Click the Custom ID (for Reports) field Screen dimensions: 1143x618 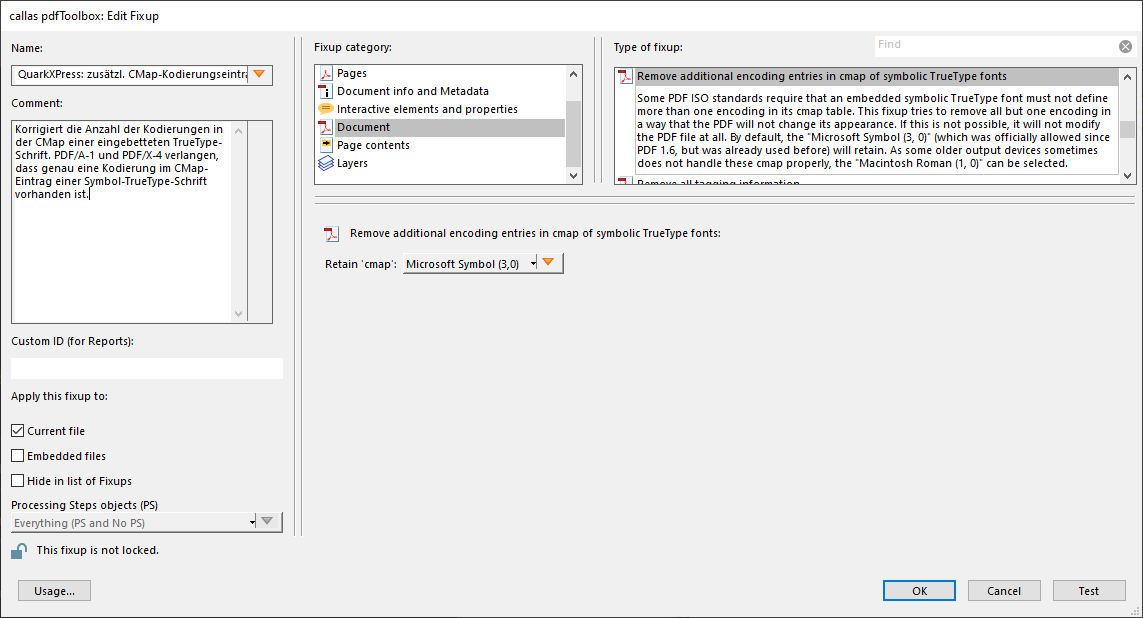[x=147, y=368]
